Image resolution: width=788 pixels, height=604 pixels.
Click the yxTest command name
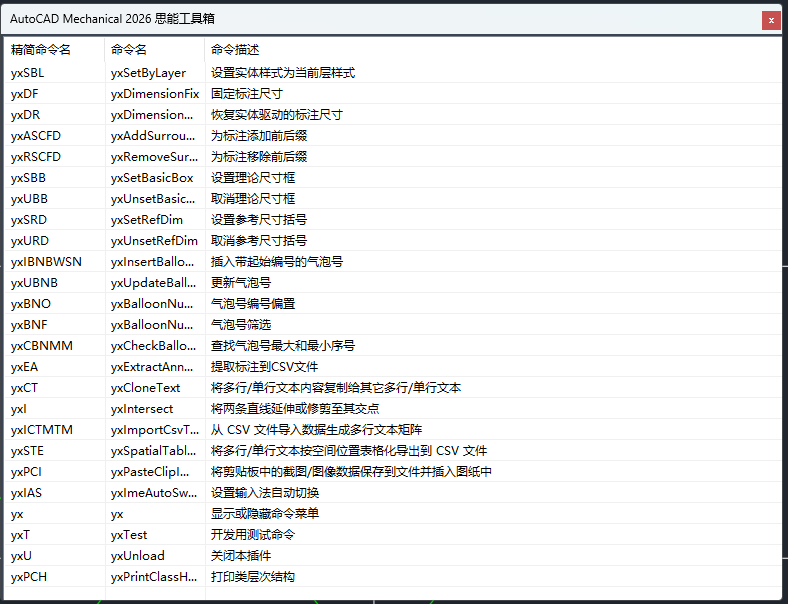pyautogui.click(x=129, y=535)
